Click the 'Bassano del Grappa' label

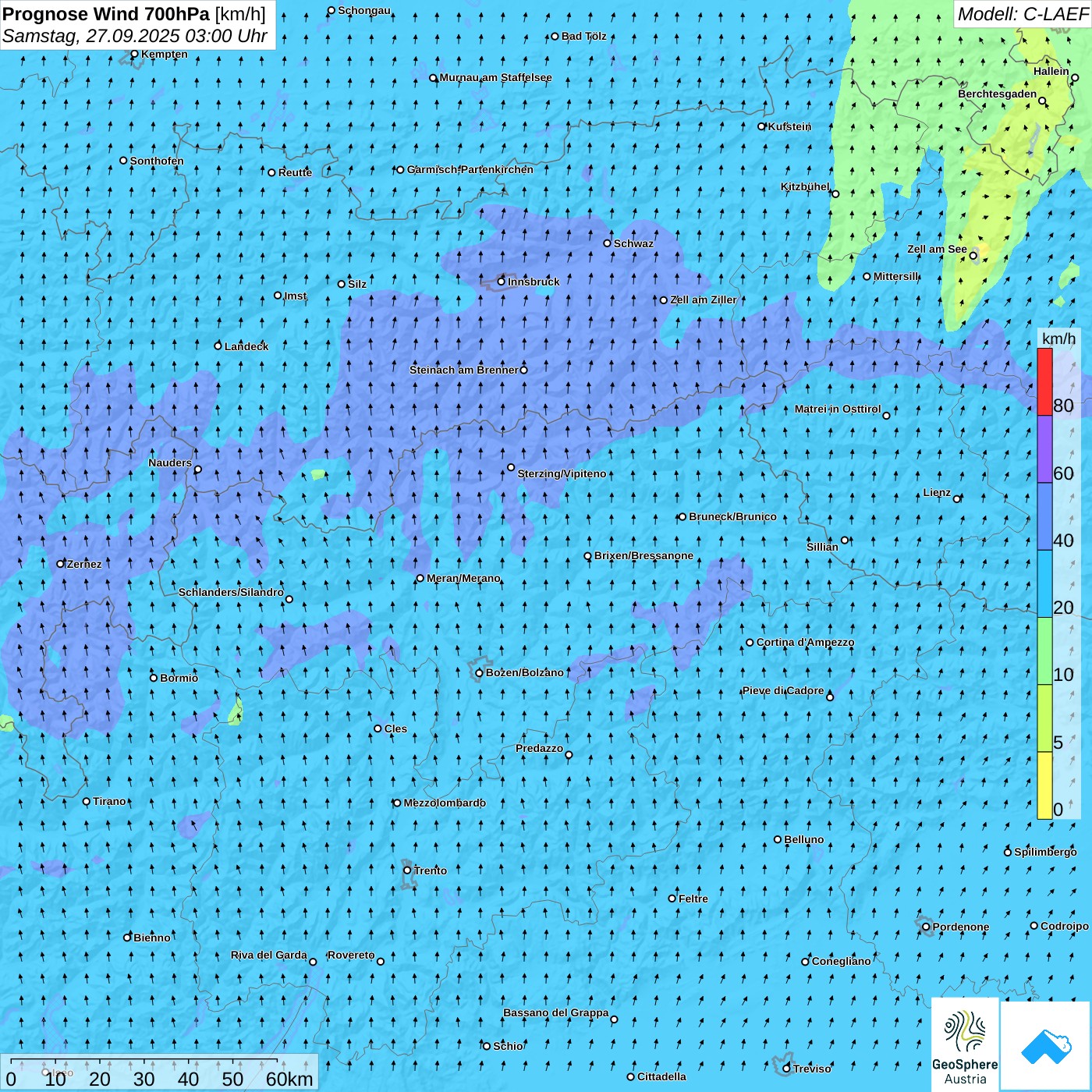click(556, 1012)
